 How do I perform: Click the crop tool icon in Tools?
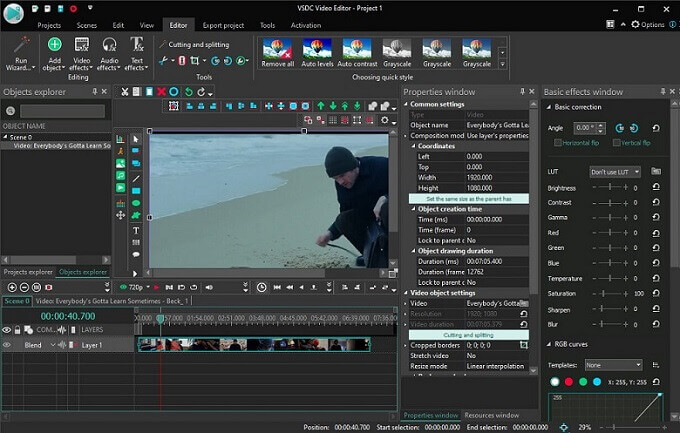pos(195,61)
